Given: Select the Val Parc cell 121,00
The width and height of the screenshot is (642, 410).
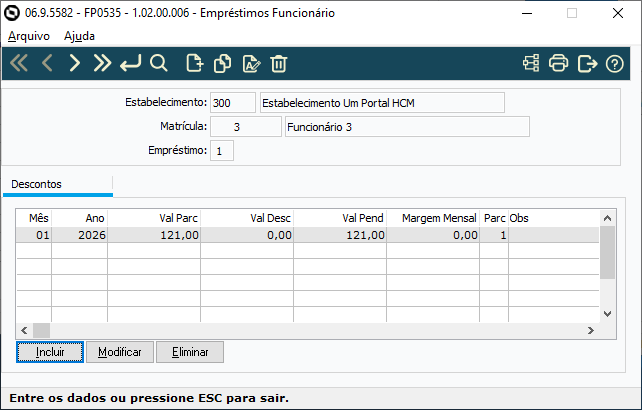Looking at the screenshot, I should point(154,235).
